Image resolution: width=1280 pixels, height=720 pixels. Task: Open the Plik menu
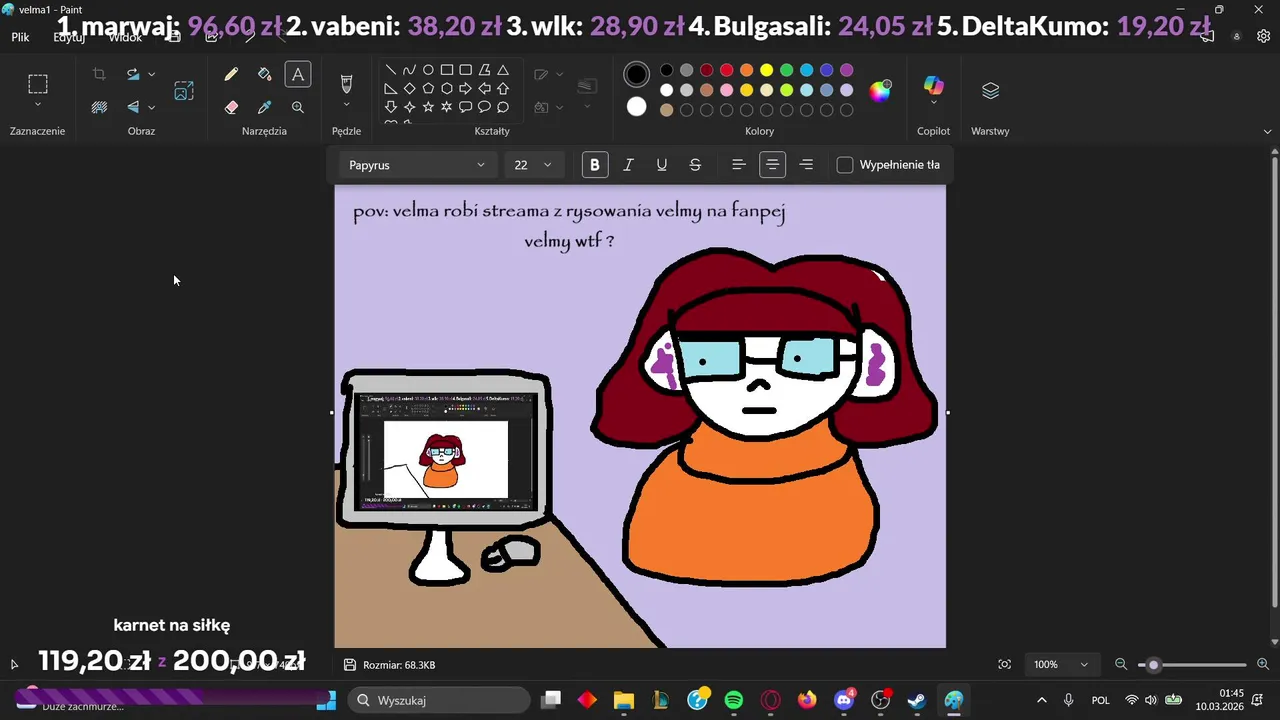click(x=20, y=37)
